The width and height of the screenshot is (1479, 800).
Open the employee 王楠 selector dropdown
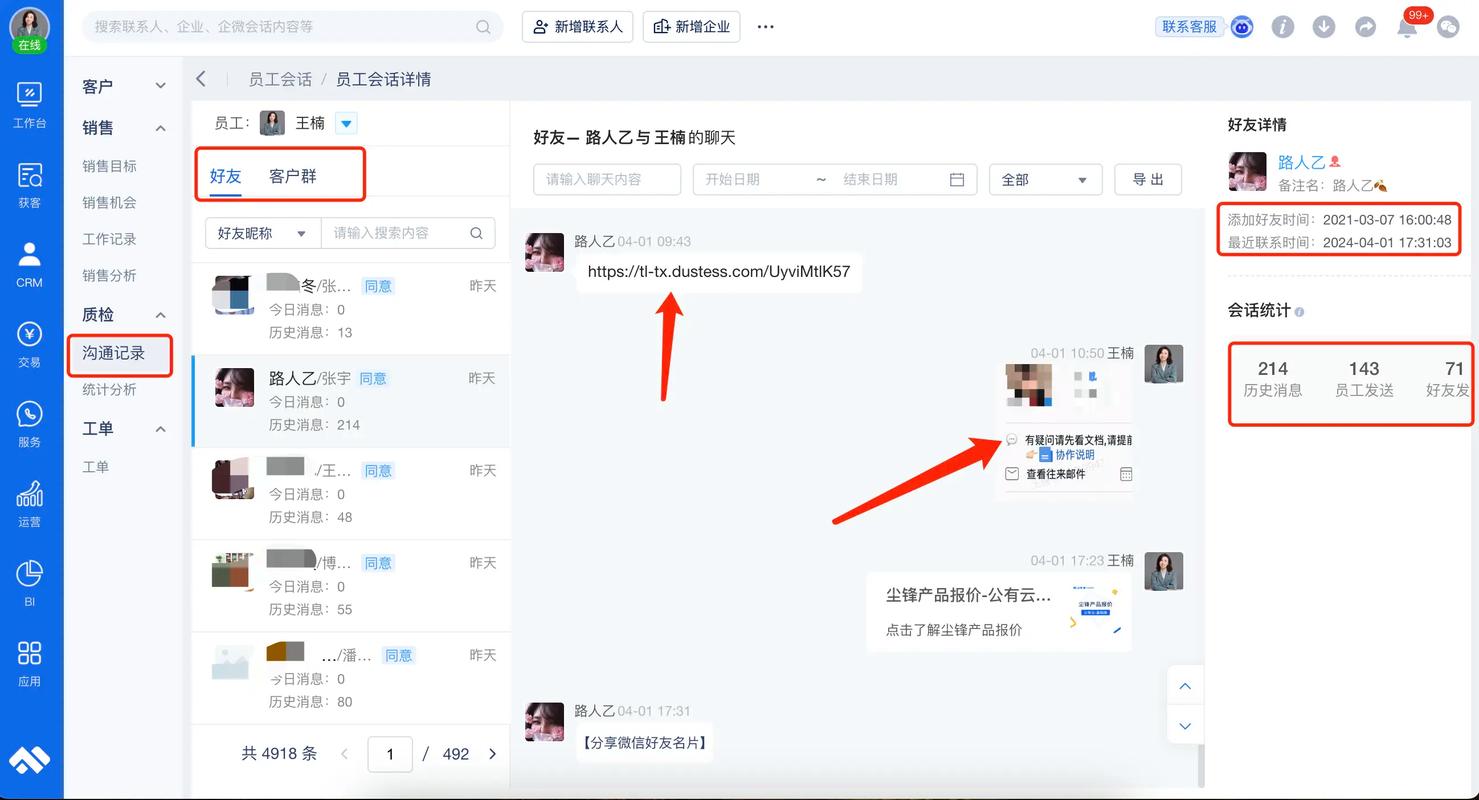click(x=346, y=123)
